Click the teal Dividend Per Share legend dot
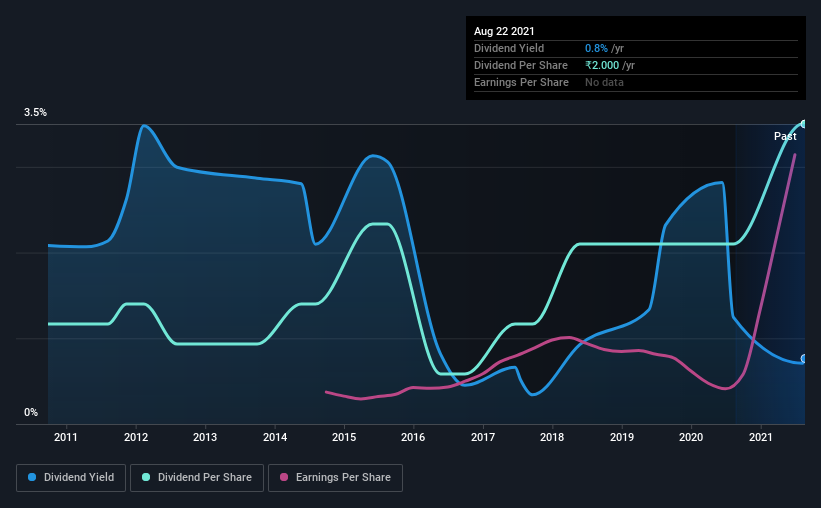Viewport: 821px width, 508px height. pyautogui.click(x=146, y=477)
